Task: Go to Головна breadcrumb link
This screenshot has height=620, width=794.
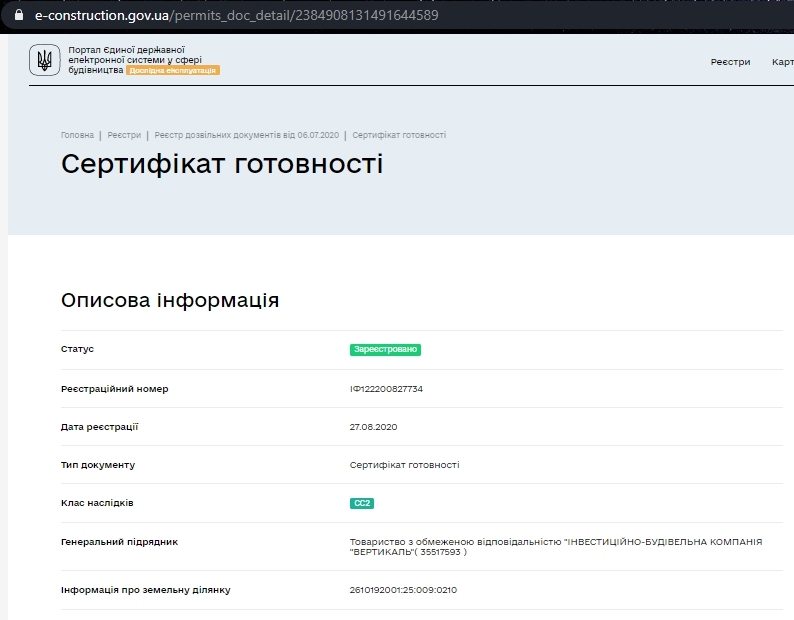Action: click(77, 135)
